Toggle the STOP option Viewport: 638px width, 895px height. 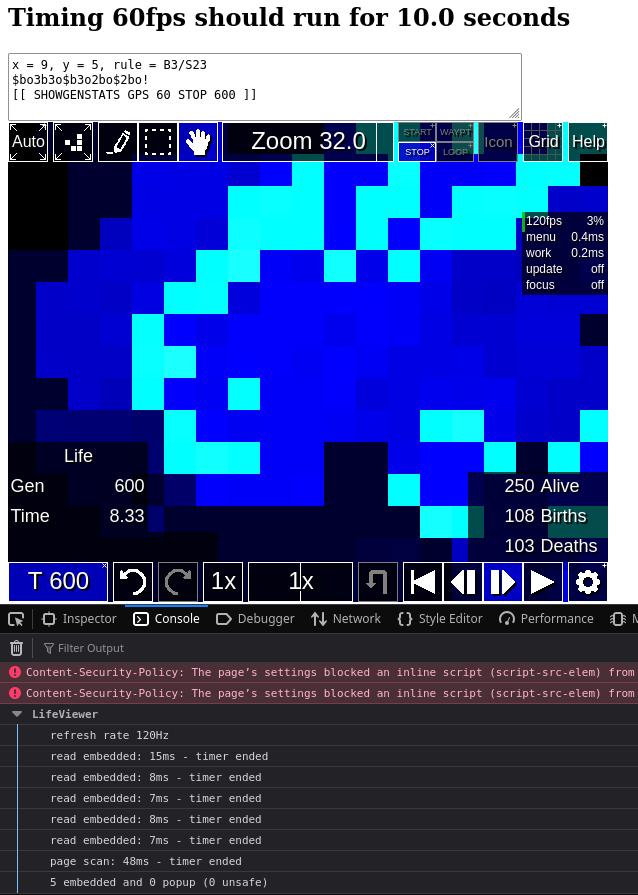click(x=417, y=152)
